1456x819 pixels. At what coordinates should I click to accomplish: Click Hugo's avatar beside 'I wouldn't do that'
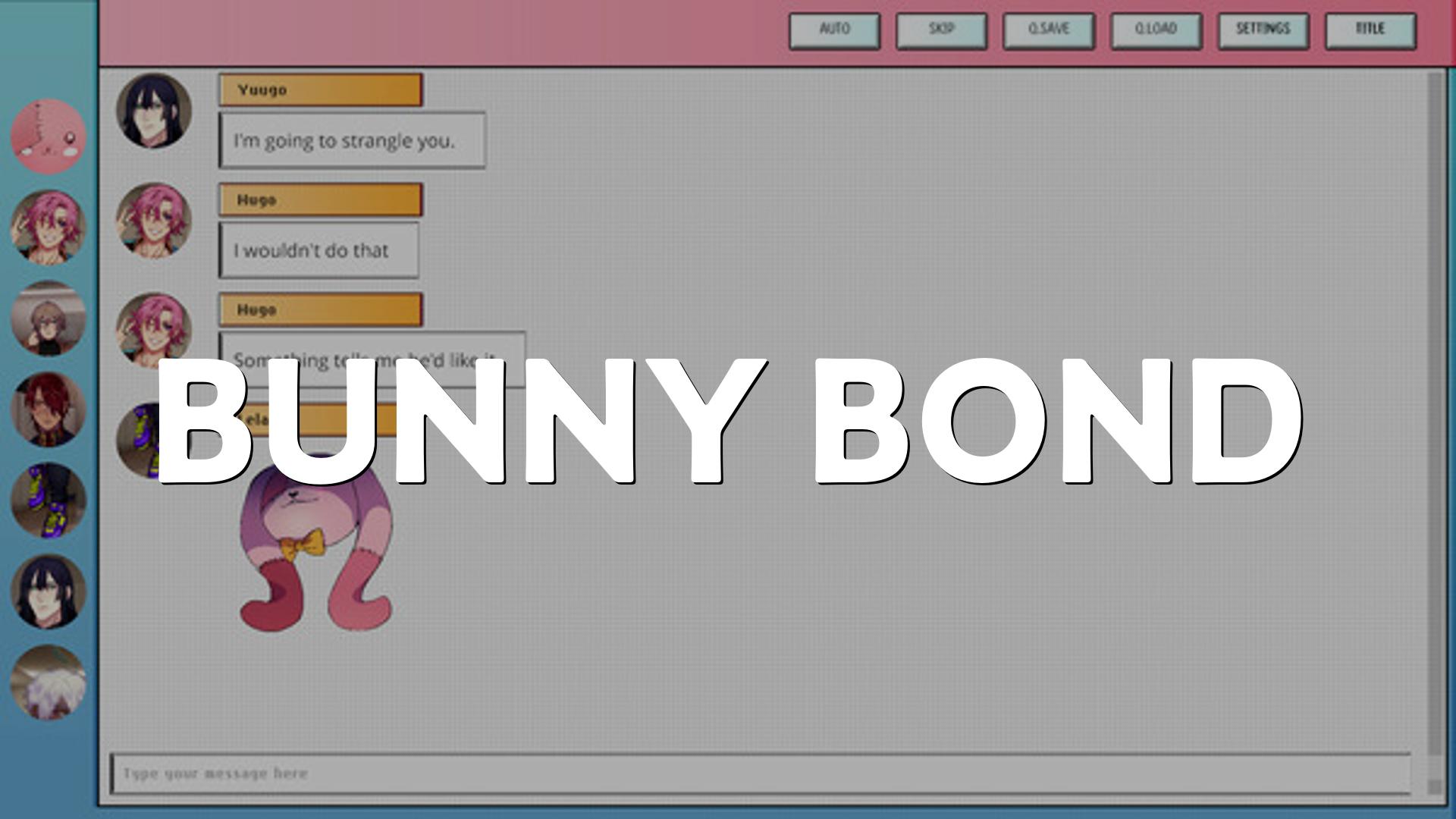tap(154, 221)
